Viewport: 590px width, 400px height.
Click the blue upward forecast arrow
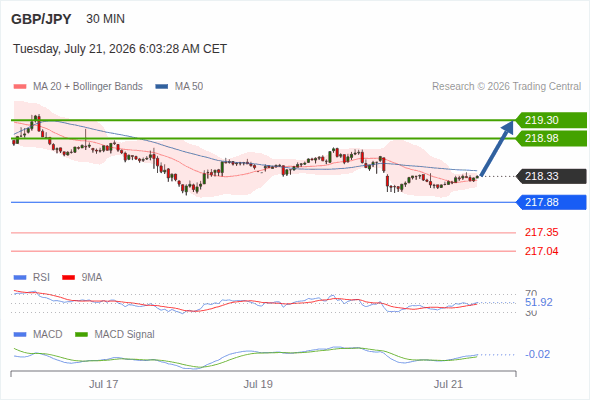pos(497,148)
